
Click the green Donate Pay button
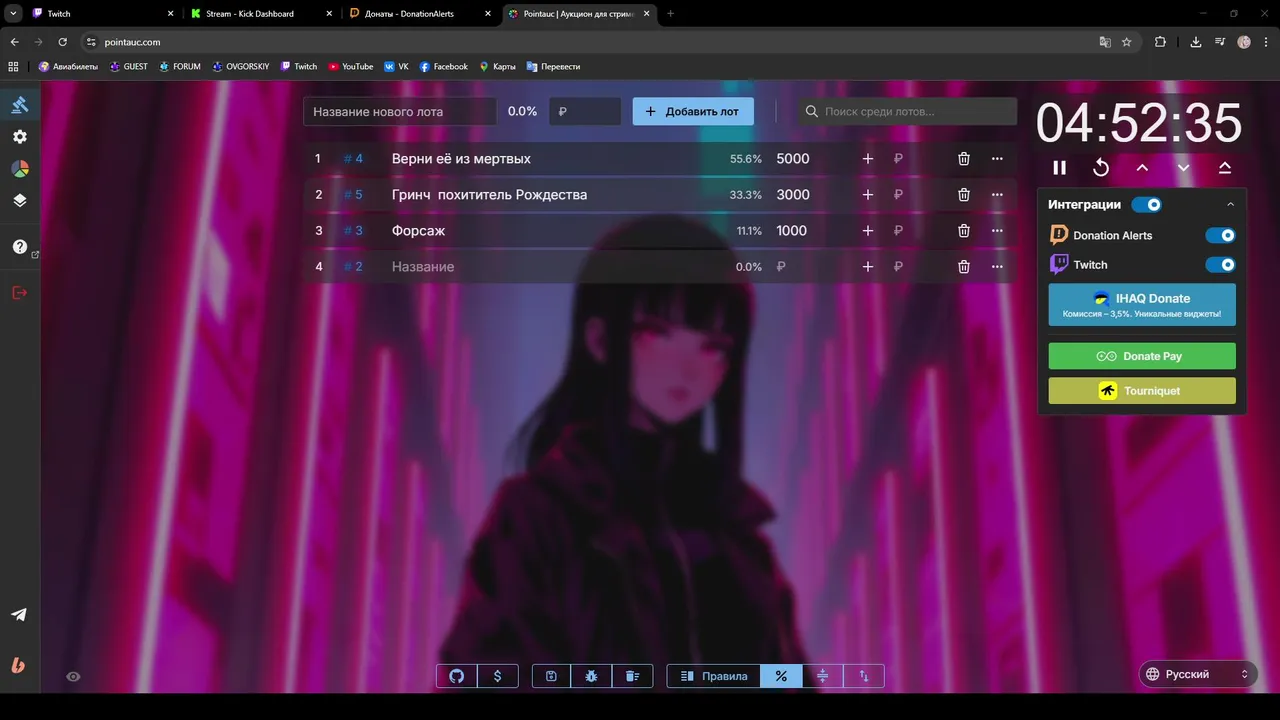pyautogui.click(x=1142, y=356)
